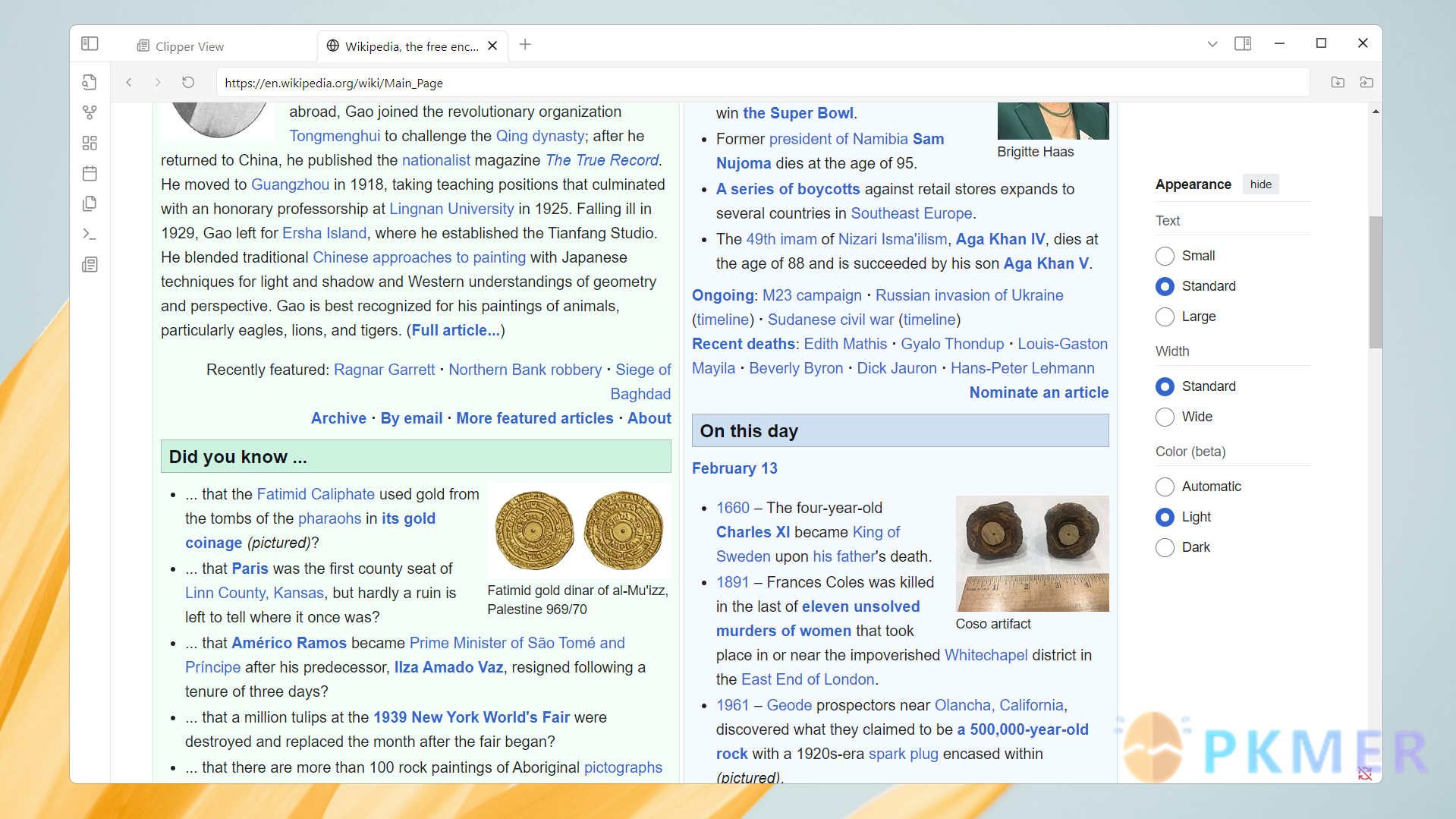Click the Ragnar Garrett link
Screen dimensions: 1456x819
point(384,370)
